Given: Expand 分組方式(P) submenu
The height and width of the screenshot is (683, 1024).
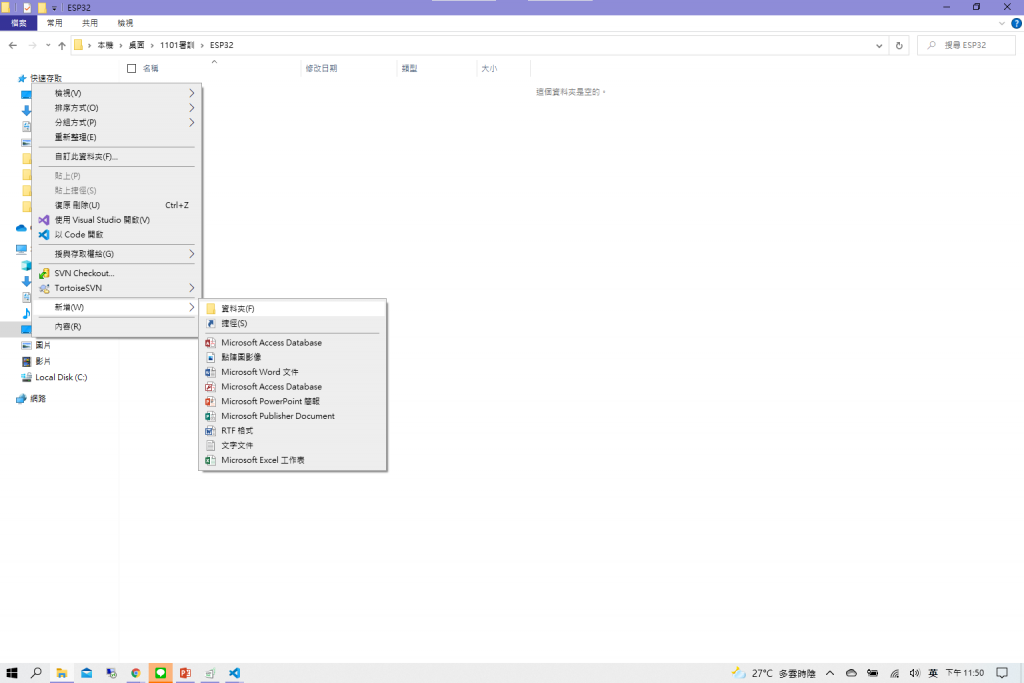Looking at the screenshot, I should (116, 122).
